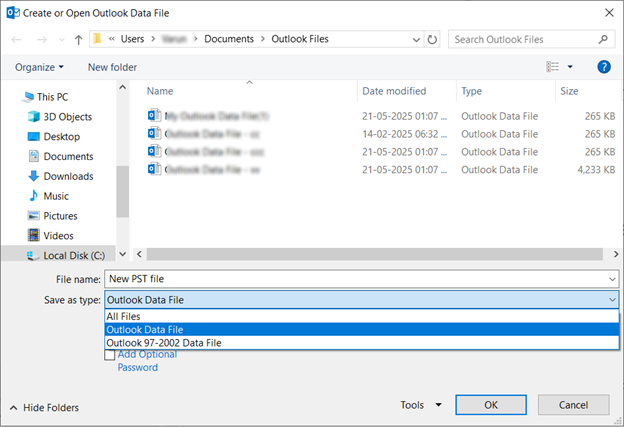Go up one folder level
Image resolution: width=624 pixels, height=427 pixels.
pyautogui.click(x=78, y=39)
